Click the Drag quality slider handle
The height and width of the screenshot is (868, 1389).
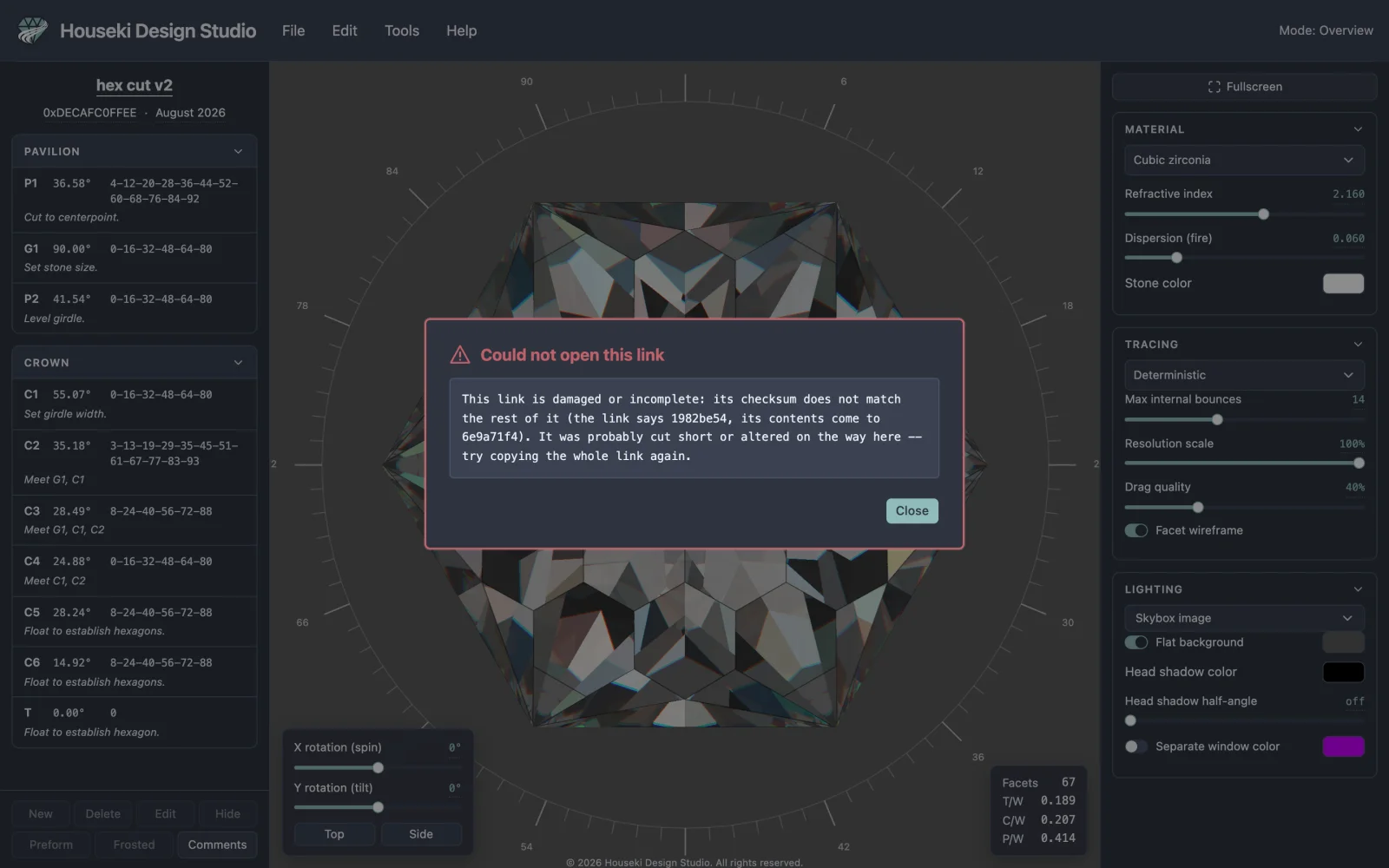[x=1198, y=508]
